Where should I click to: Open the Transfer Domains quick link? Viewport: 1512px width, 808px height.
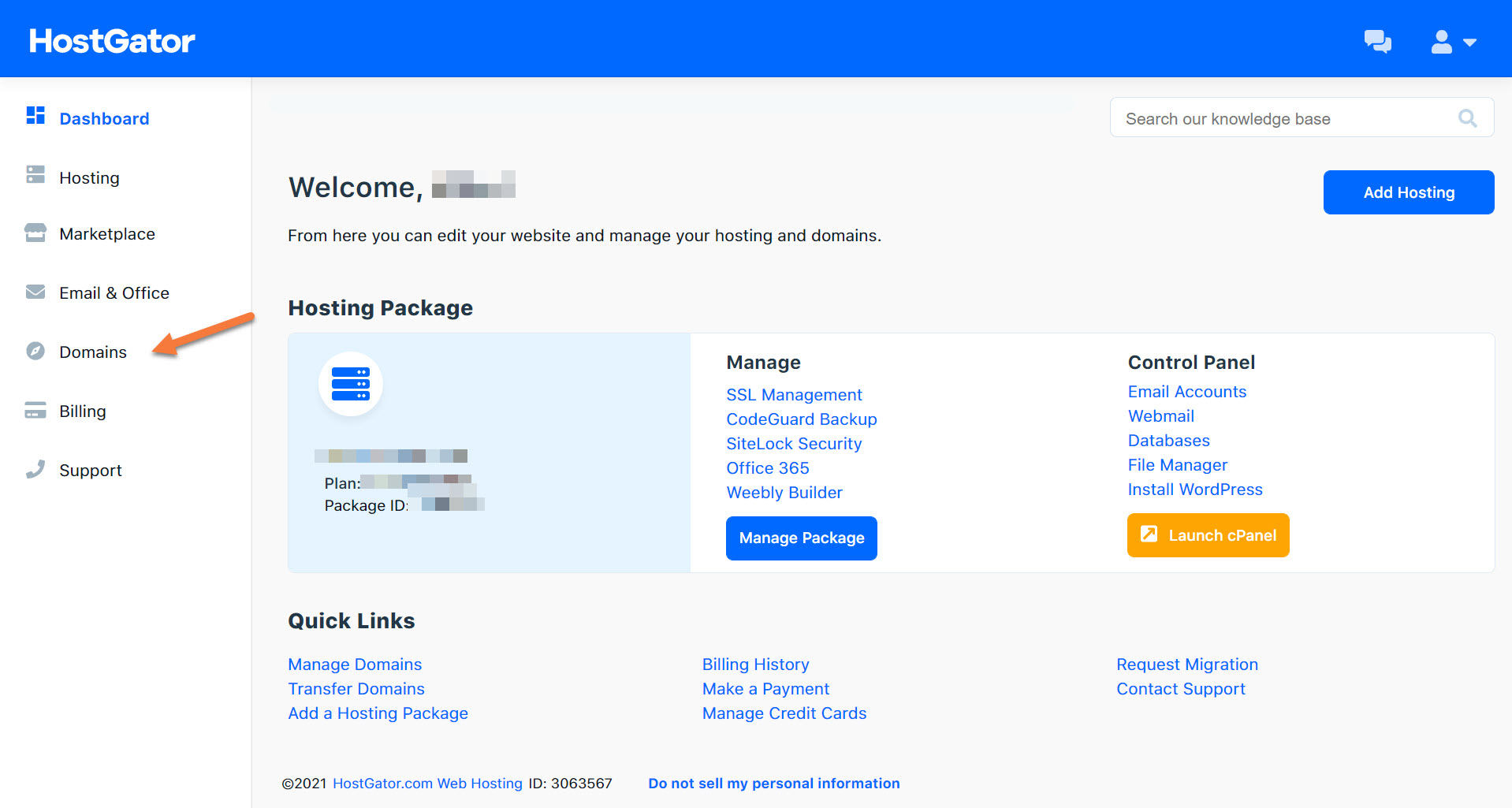pyautogui.click(x=356, y=689)
